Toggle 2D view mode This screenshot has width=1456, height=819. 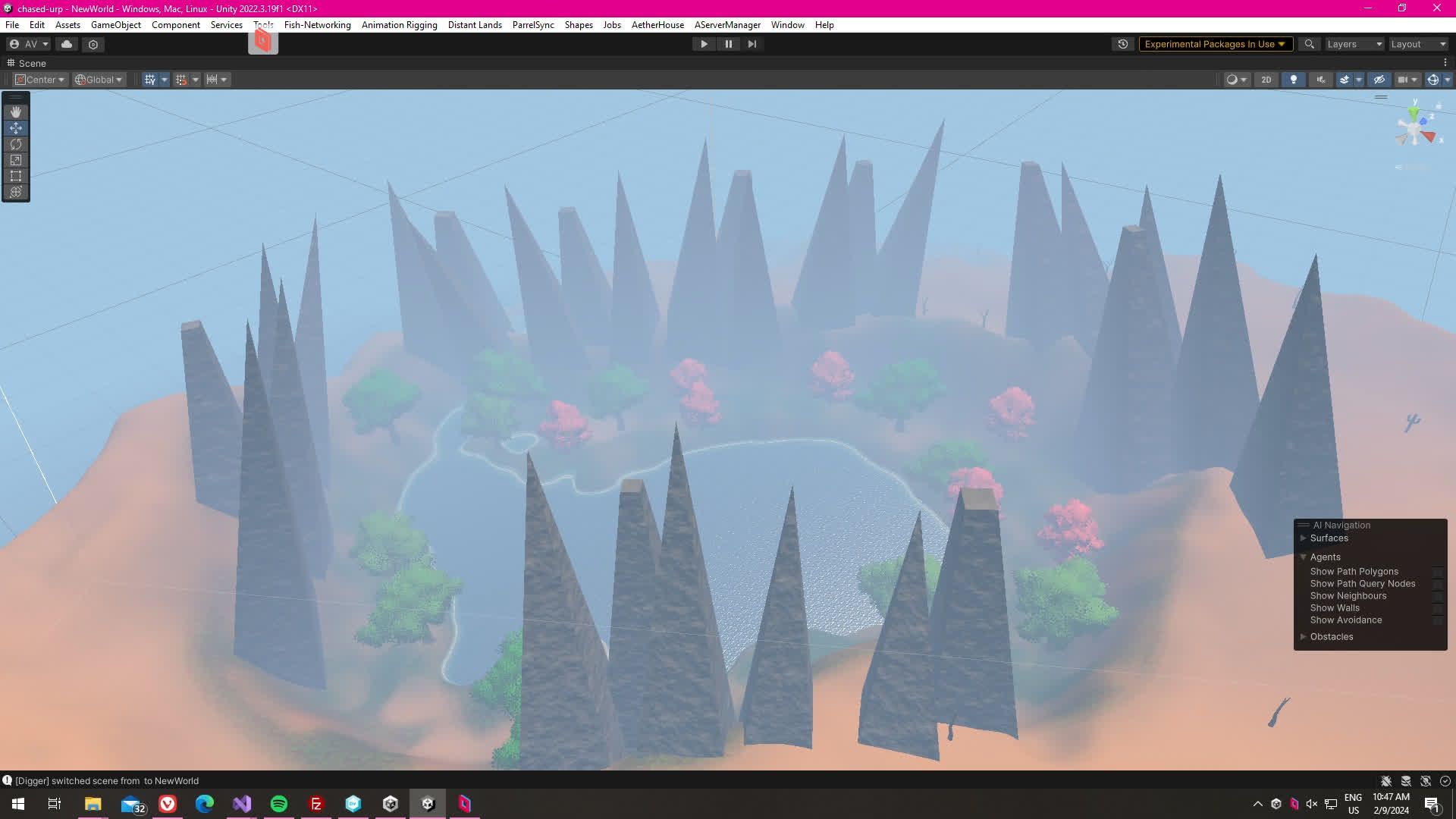(1266, 80)
